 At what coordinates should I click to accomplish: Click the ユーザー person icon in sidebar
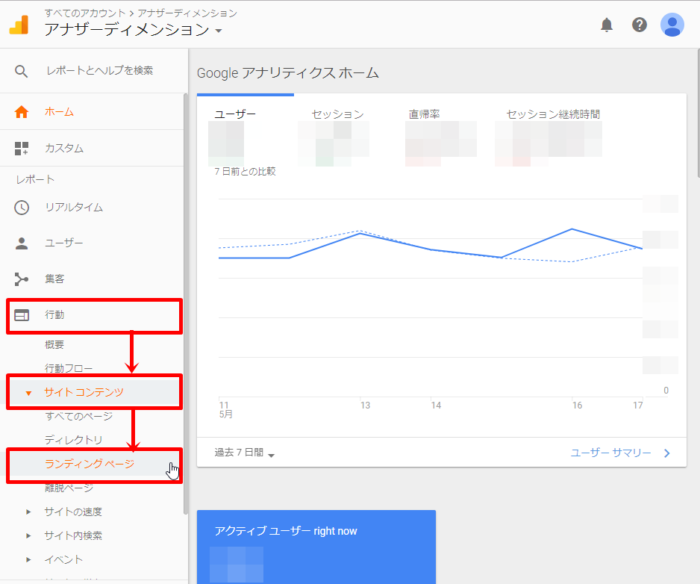coord(21,243)
